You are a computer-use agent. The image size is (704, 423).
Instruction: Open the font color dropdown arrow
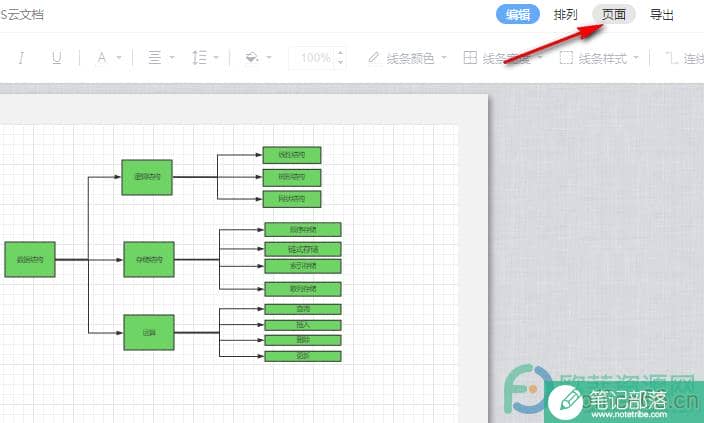tap(119, 57)
